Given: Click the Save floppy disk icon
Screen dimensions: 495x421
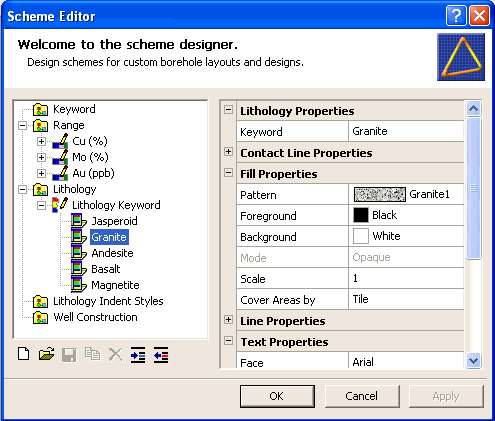Looking at the screenshot, I should [69, 355].
